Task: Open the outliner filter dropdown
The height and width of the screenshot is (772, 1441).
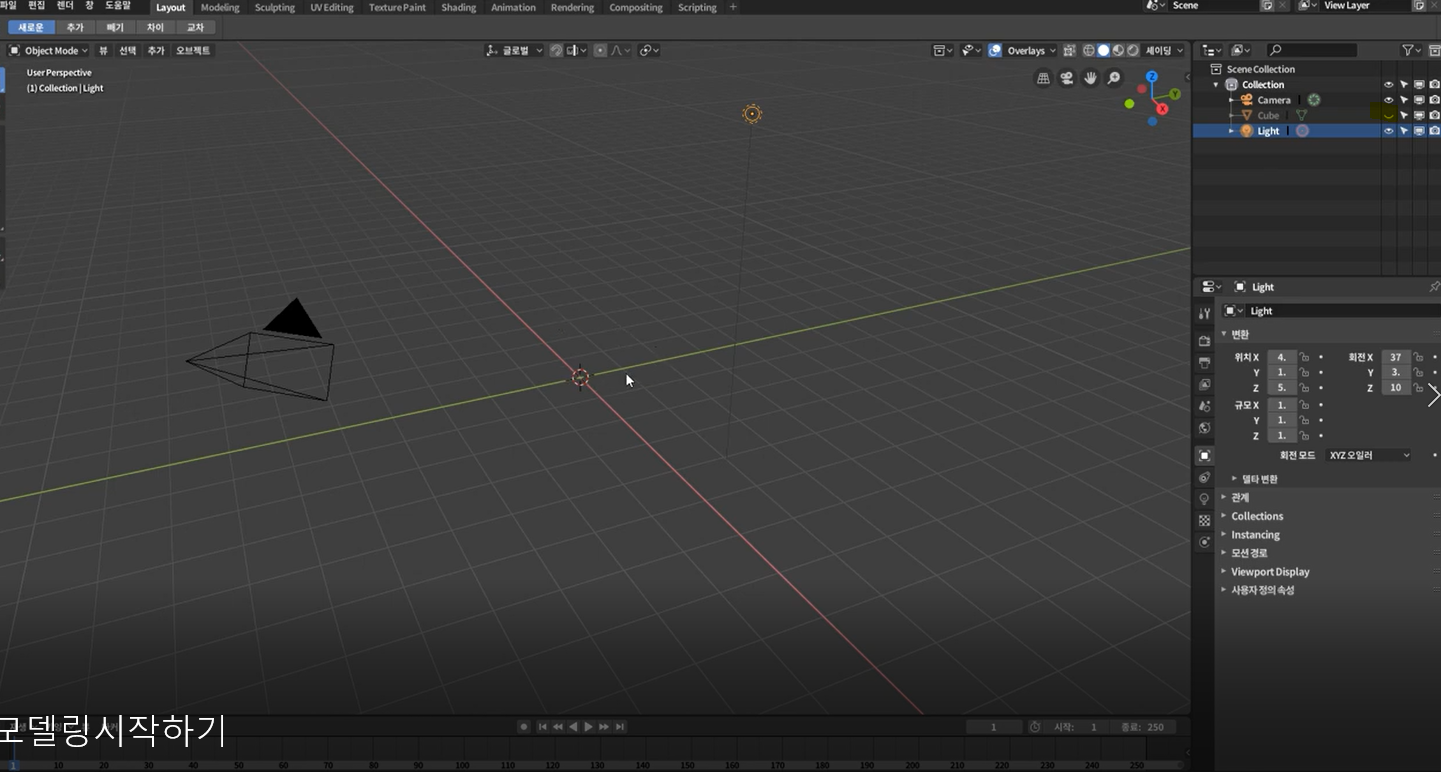Action: click(1411, 50)
